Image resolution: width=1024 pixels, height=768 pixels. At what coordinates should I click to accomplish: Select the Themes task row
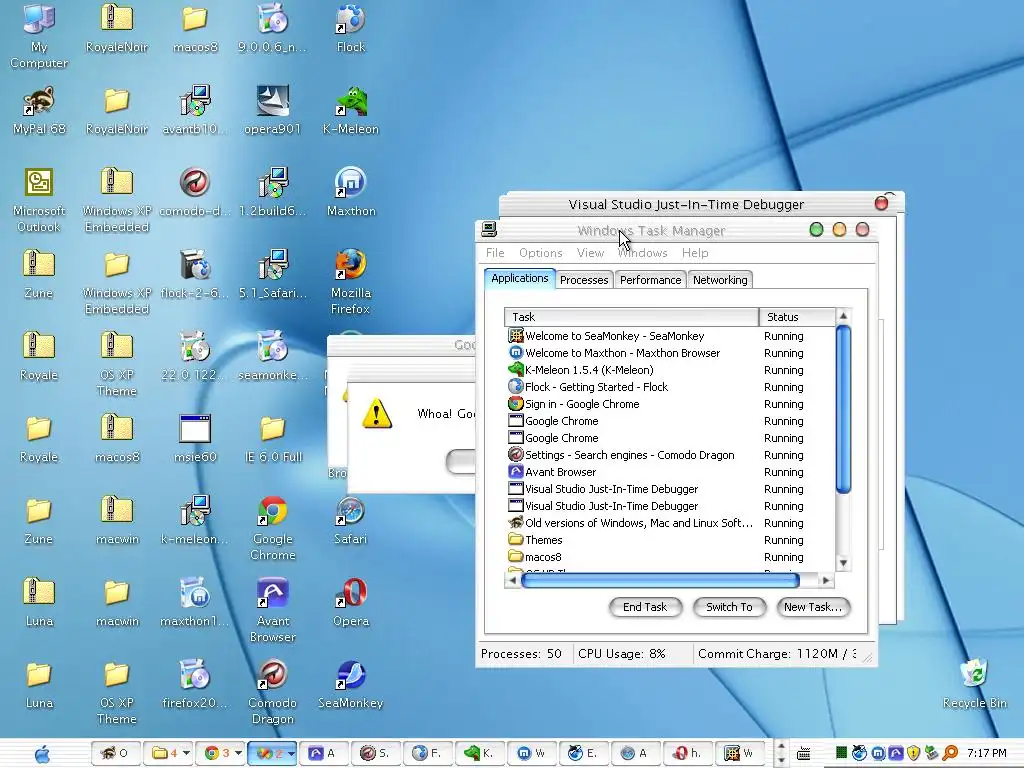coord(670,540)
